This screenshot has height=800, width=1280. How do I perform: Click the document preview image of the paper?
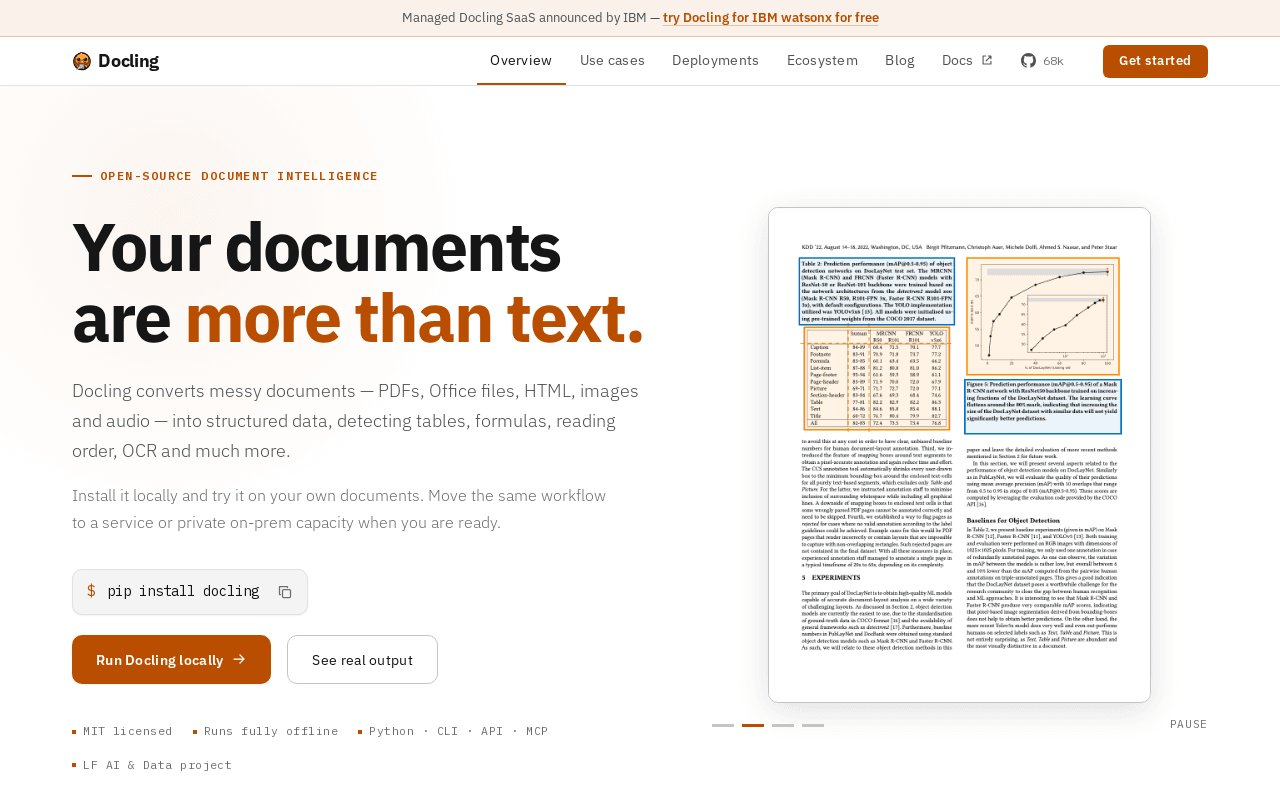tap(959, 455)
